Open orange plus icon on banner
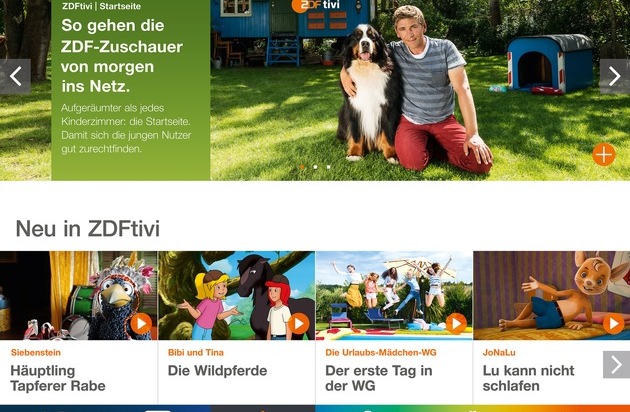The width and height of the screenshot is (630, 412). coord(604,154)
